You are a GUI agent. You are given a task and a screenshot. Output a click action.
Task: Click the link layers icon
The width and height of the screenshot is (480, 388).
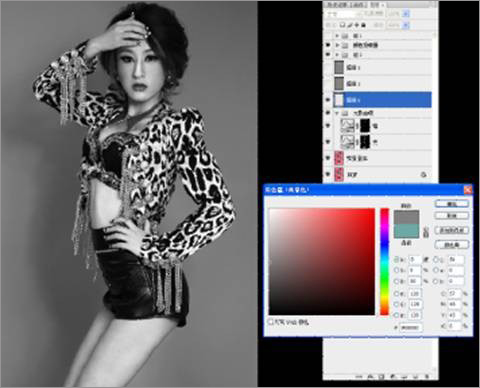[359, 377]
